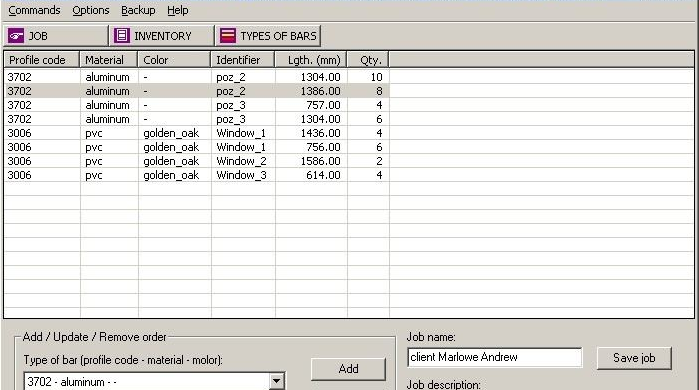The image size is (699, 390).
Task: Switch to the JOB tab
Action: click(56, 36)
